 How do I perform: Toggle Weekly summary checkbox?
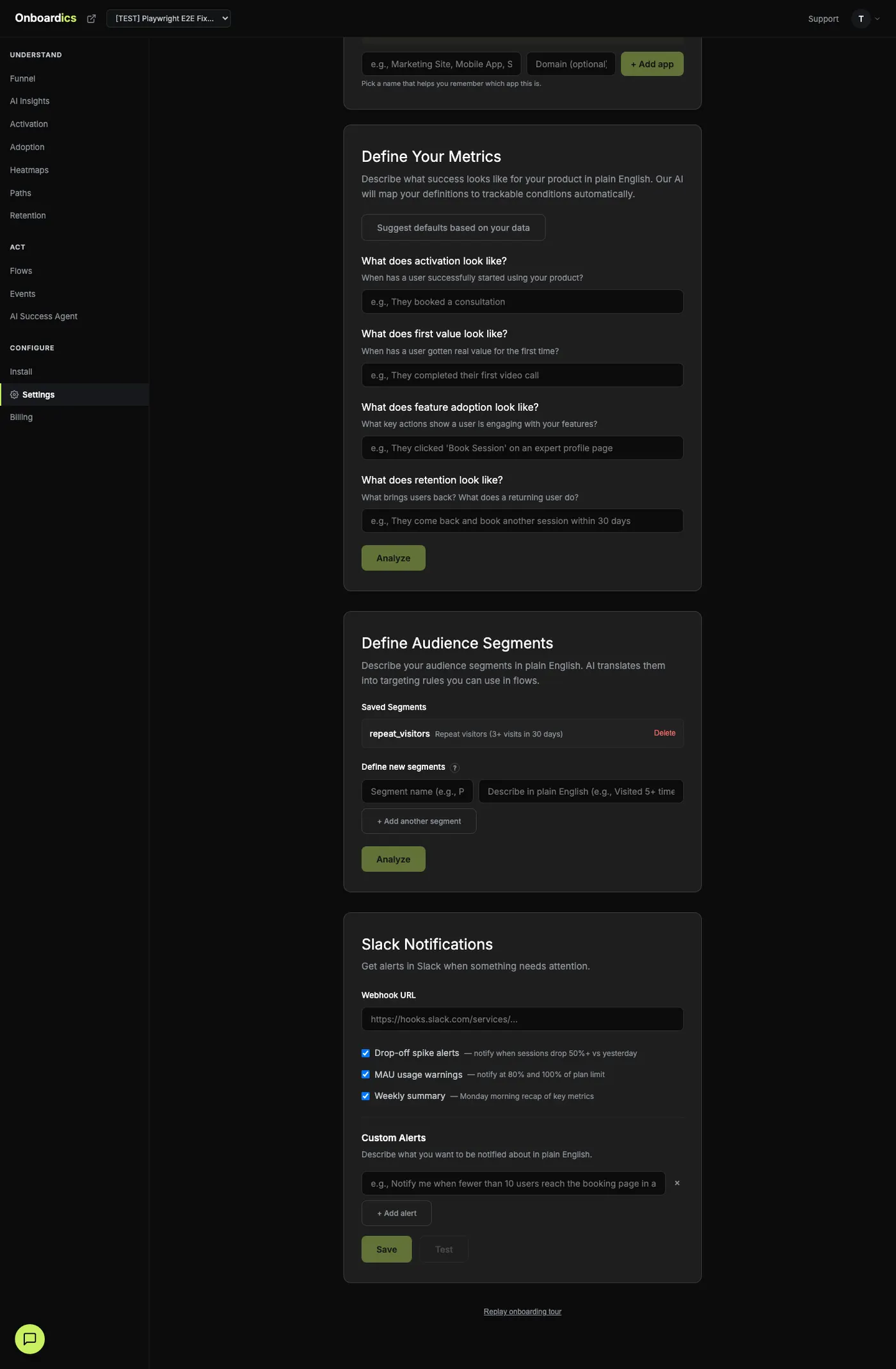click(x=365, y=1096)
